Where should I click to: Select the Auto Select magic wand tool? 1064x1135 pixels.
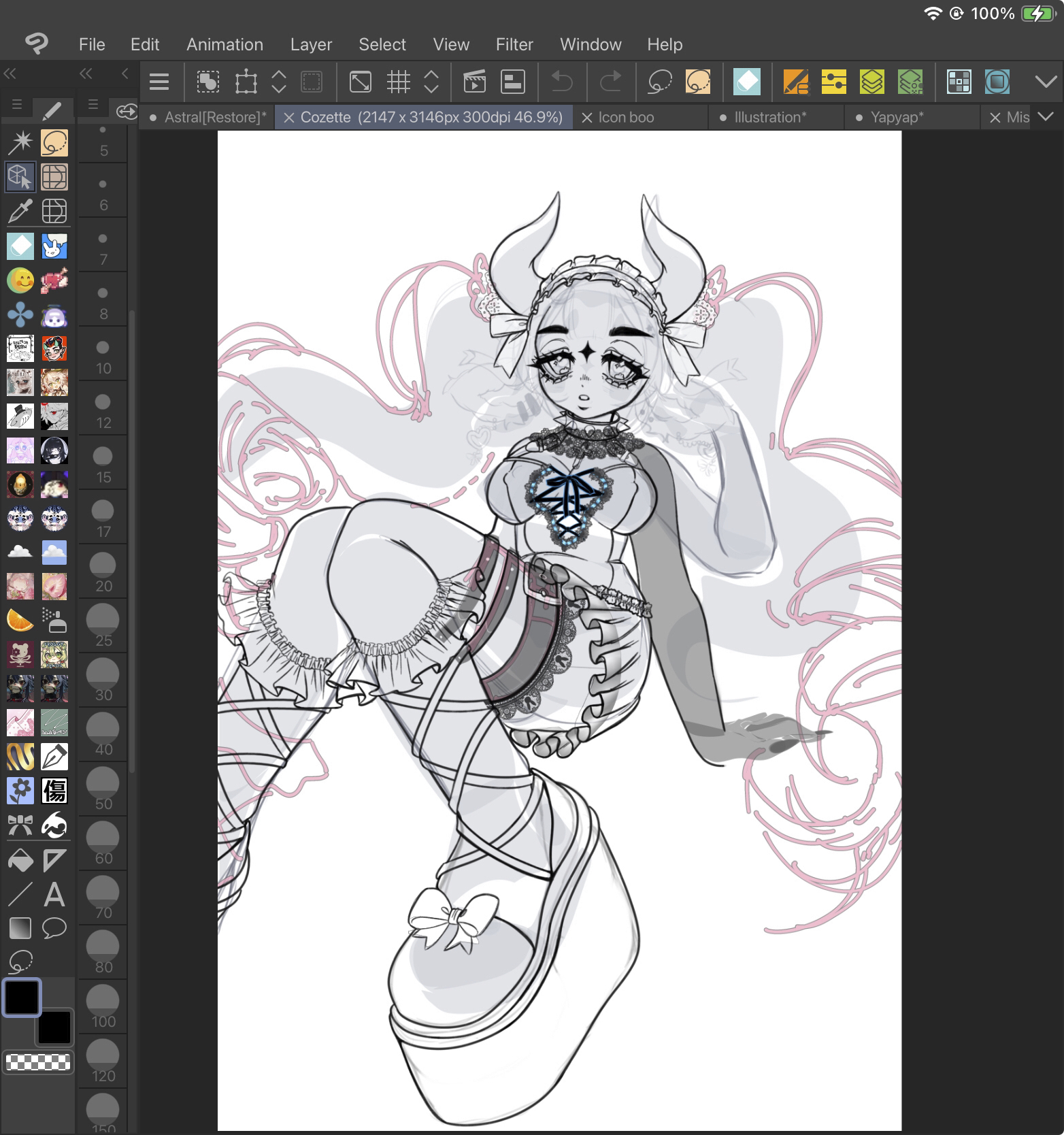[x=20, y=143]
